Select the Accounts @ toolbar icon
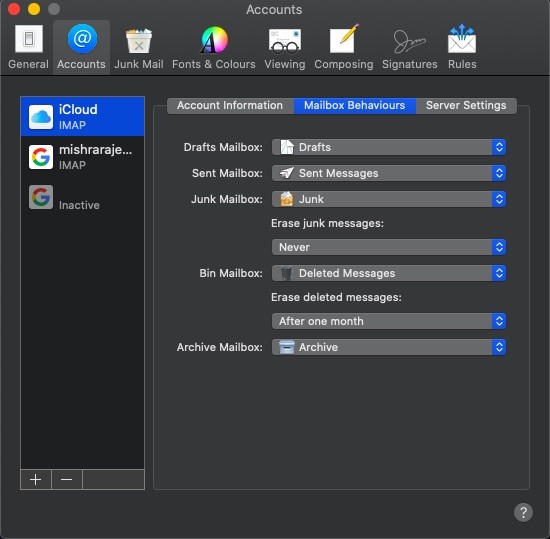This screenshot has height=539, width=550. (81, 47)
